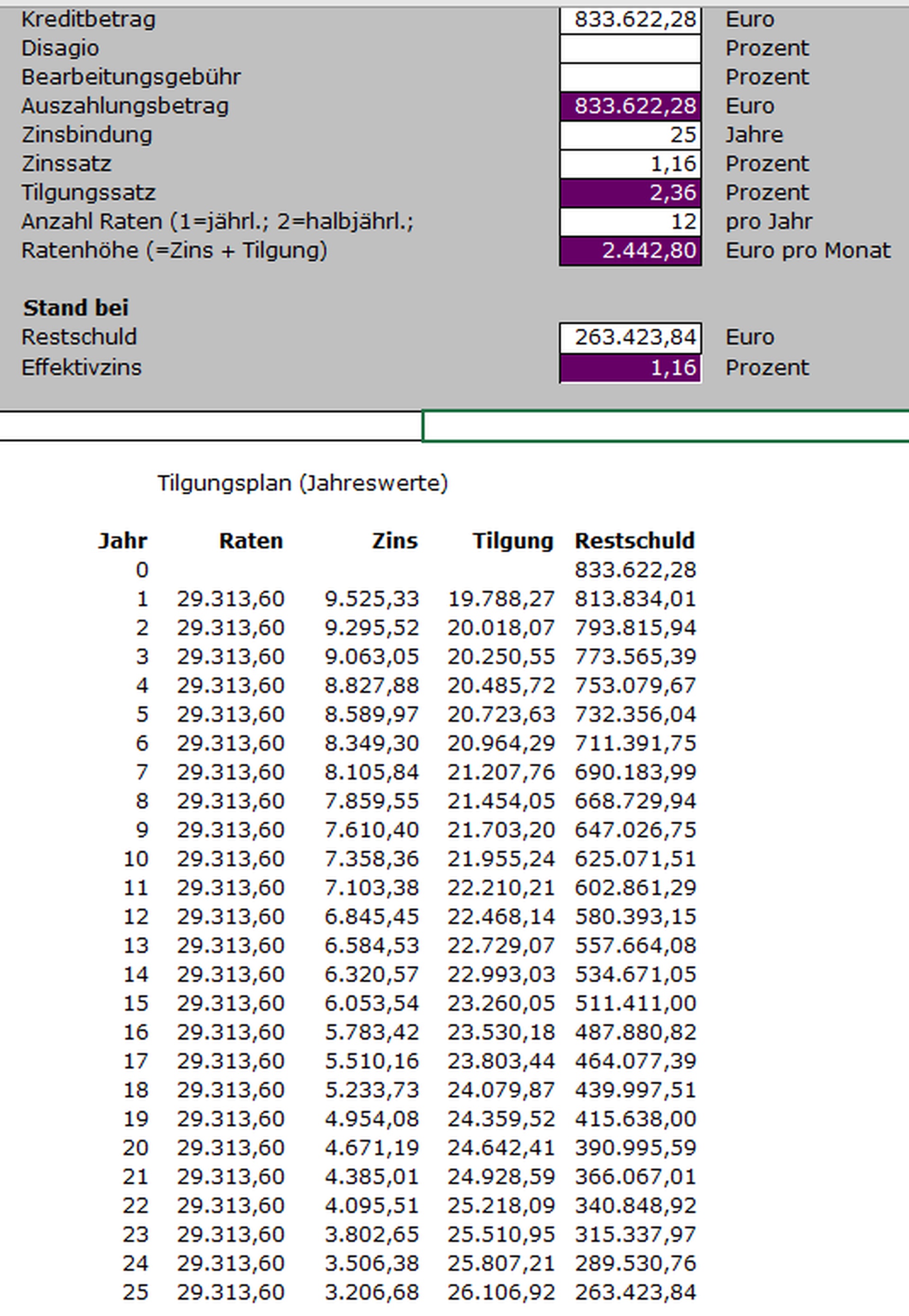Select year 25 Tilgung value 26.106,92

tap(501, 1292)
